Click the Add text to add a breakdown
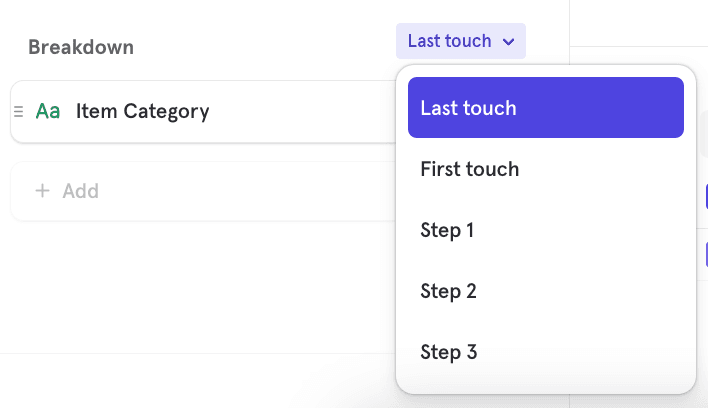 click(x=80, y=191)
